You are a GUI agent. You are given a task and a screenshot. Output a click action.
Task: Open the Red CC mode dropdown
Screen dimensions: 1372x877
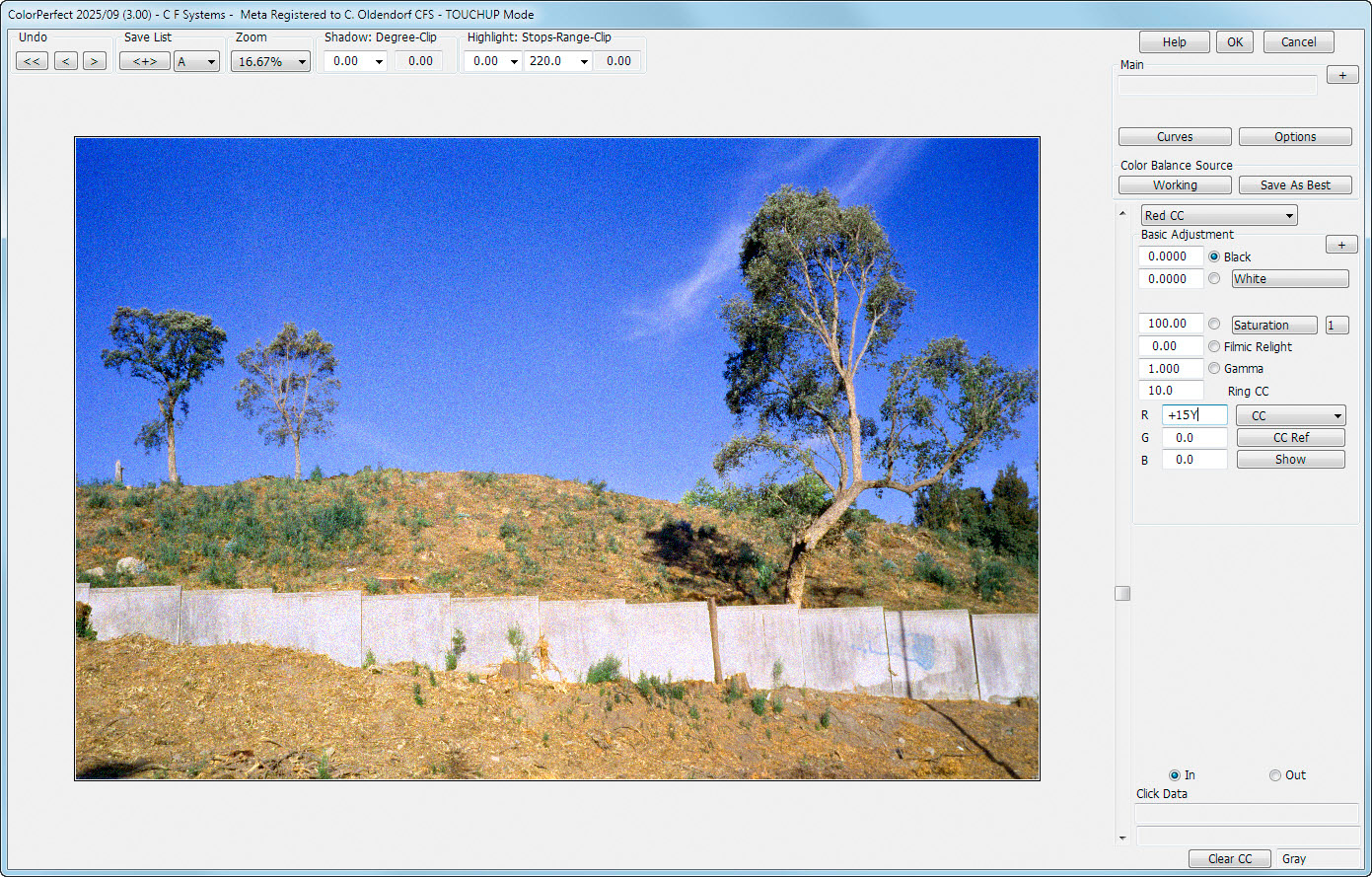tap(1219, 216)
